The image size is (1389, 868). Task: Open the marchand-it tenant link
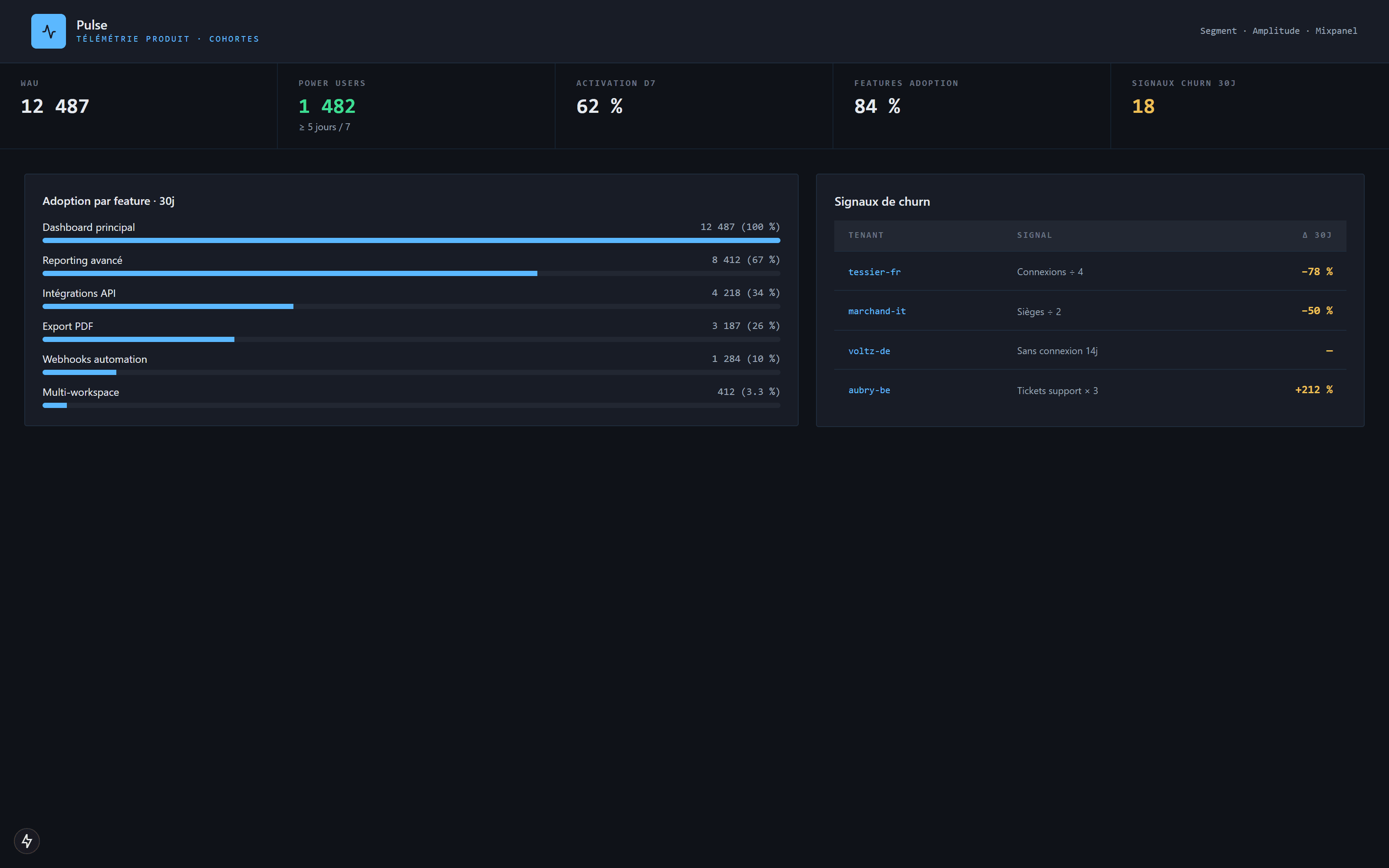[876, 311]
